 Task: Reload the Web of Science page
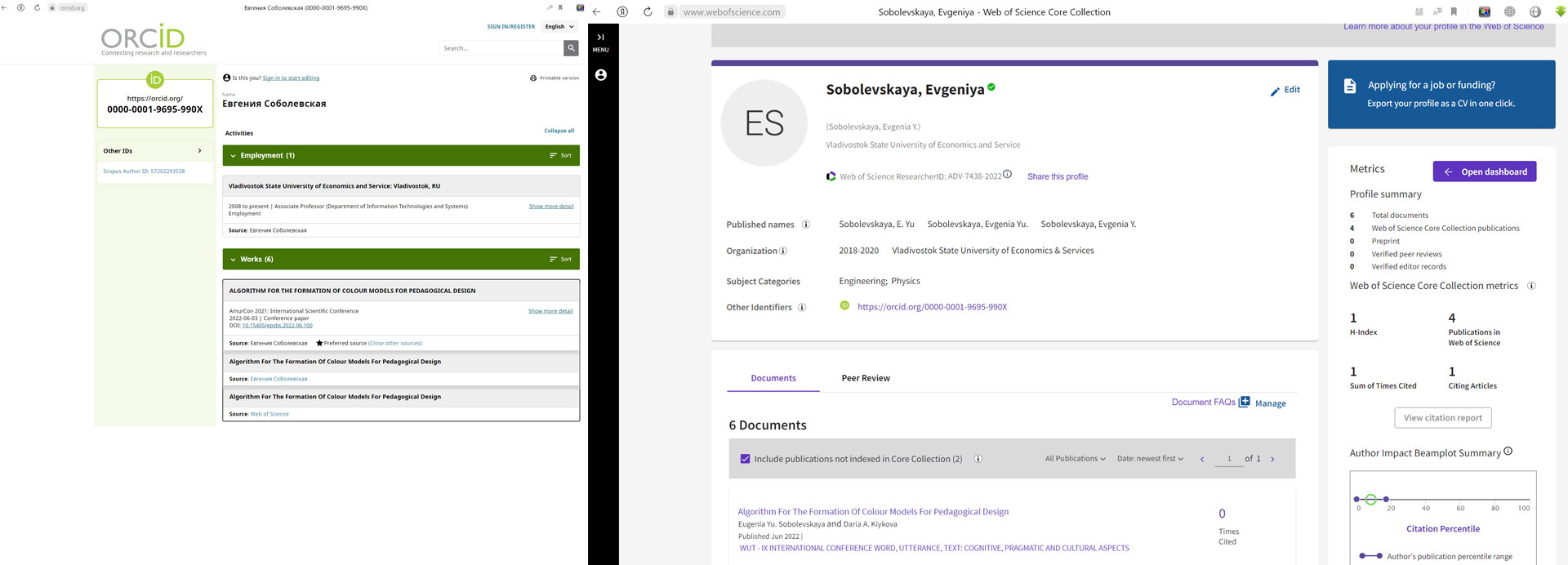[x=647, y=12]
